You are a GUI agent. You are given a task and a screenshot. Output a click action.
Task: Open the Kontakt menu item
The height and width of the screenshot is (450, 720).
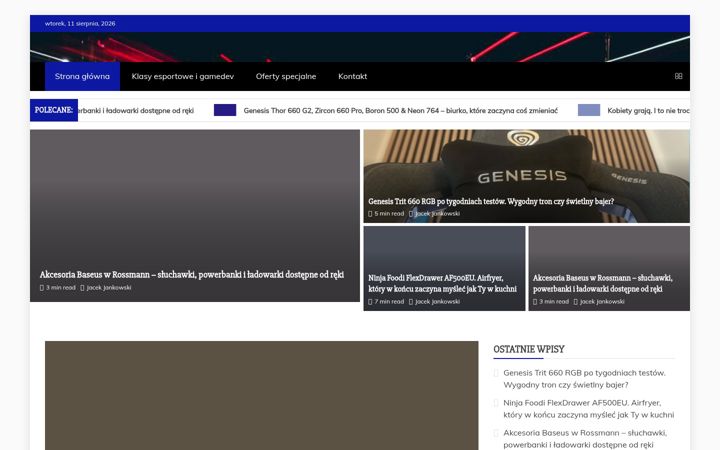353,76
